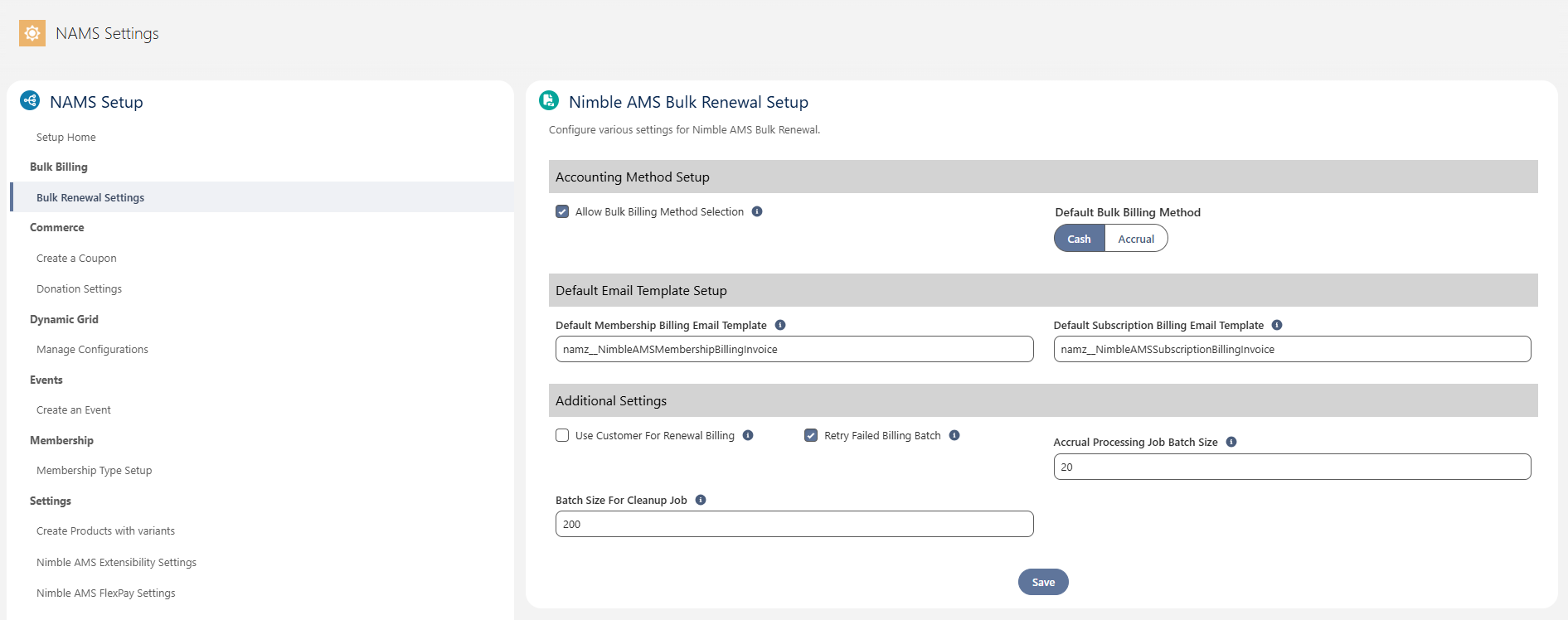
Task: Click the Default Bulk Billing Method label
Action: [x=1128, y=212]
